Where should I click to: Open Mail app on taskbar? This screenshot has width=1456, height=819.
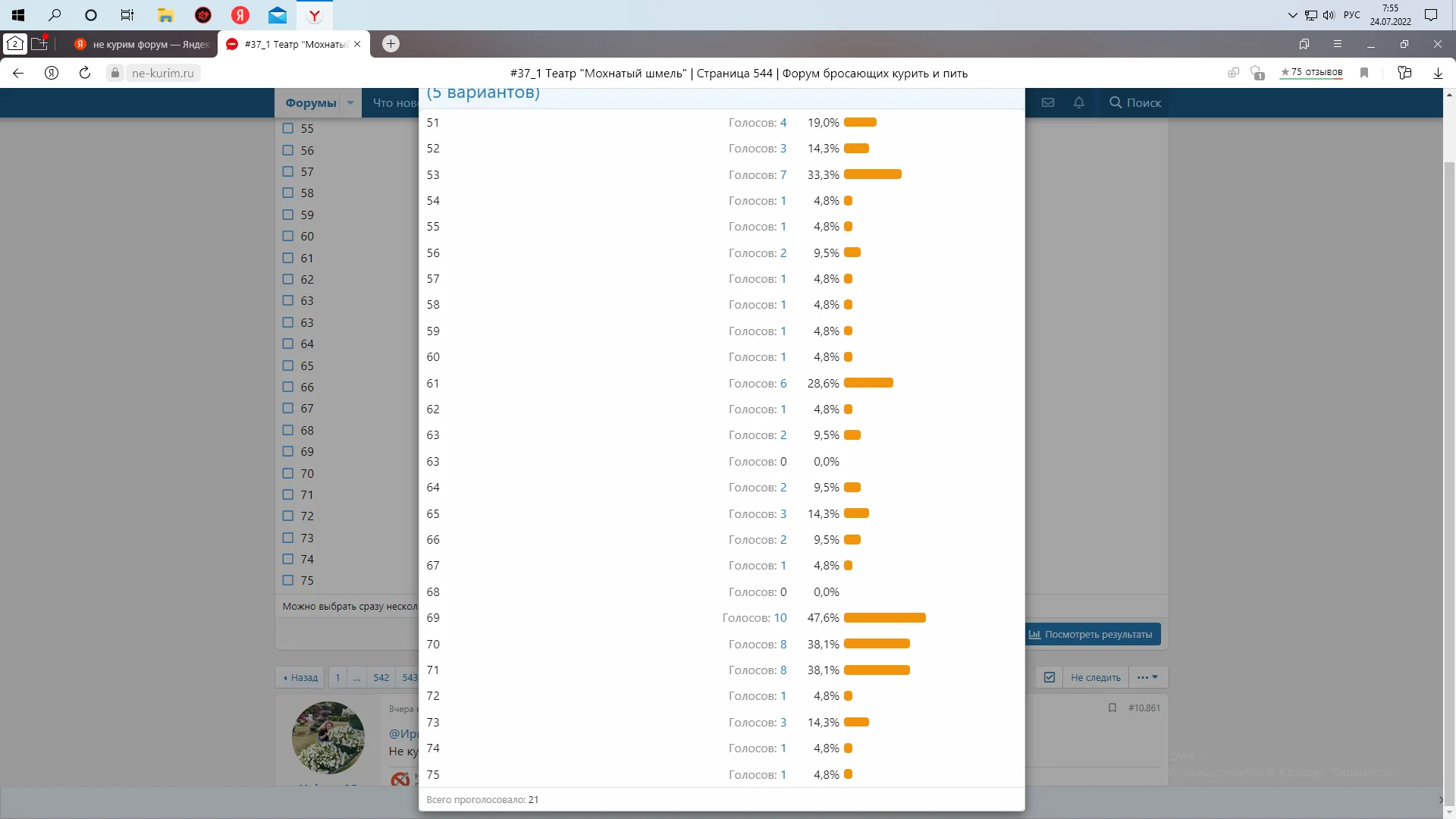point(278,14)
